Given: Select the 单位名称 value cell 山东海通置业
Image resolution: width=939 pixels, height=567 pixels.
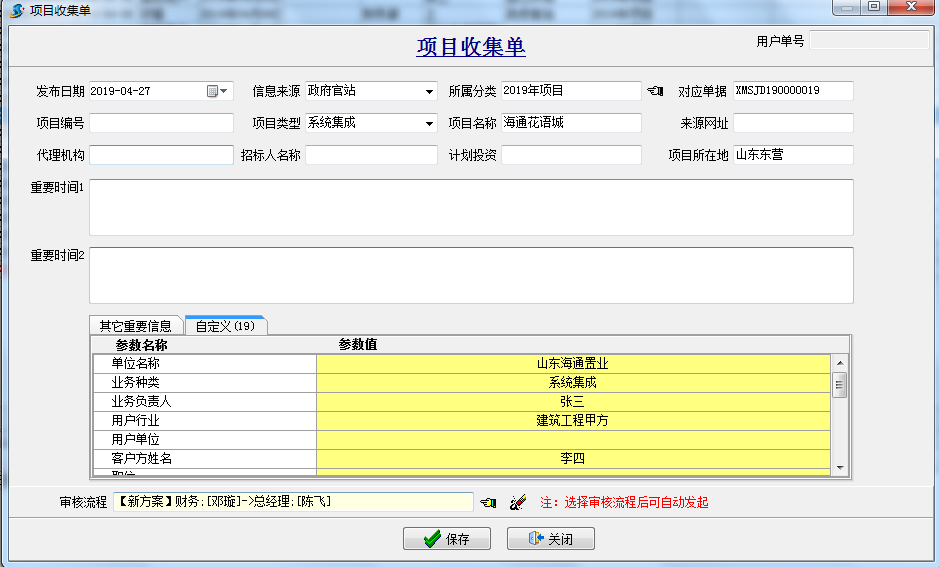Looking at the screenshot, I should point(572,364).
